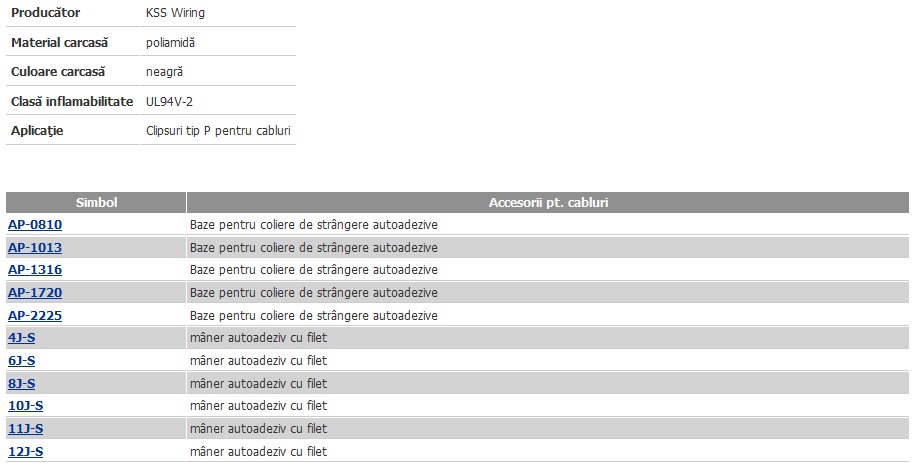Open the AP-1720 product link
The image size is (920, 470).
[x=35, y=293]
